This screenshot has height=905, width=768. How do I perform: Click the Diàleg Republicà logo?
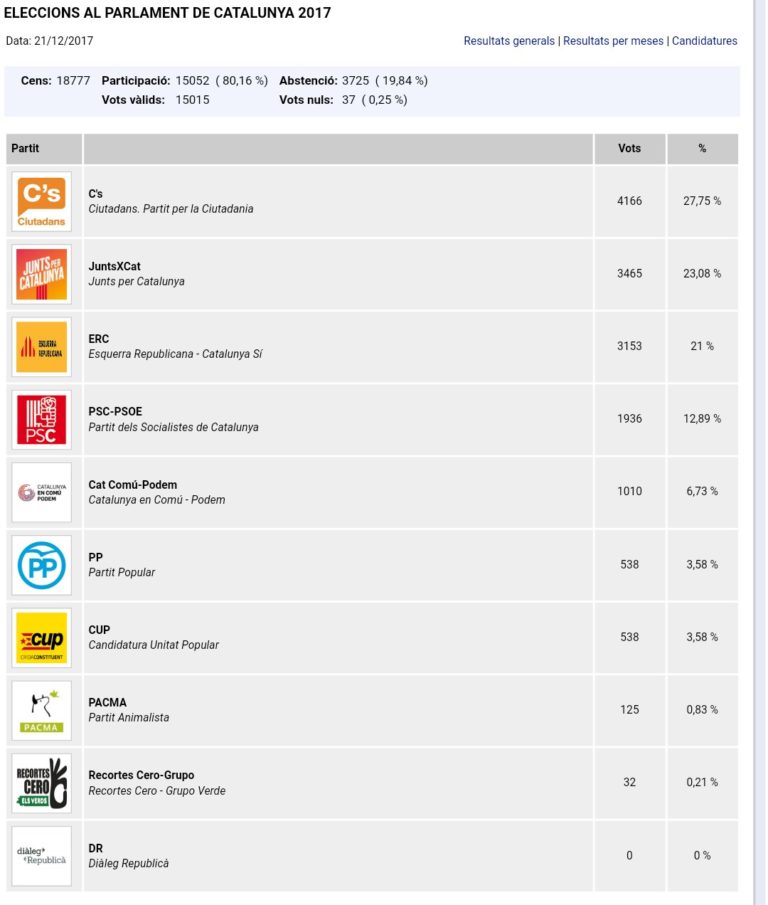[x=42, y=855]
